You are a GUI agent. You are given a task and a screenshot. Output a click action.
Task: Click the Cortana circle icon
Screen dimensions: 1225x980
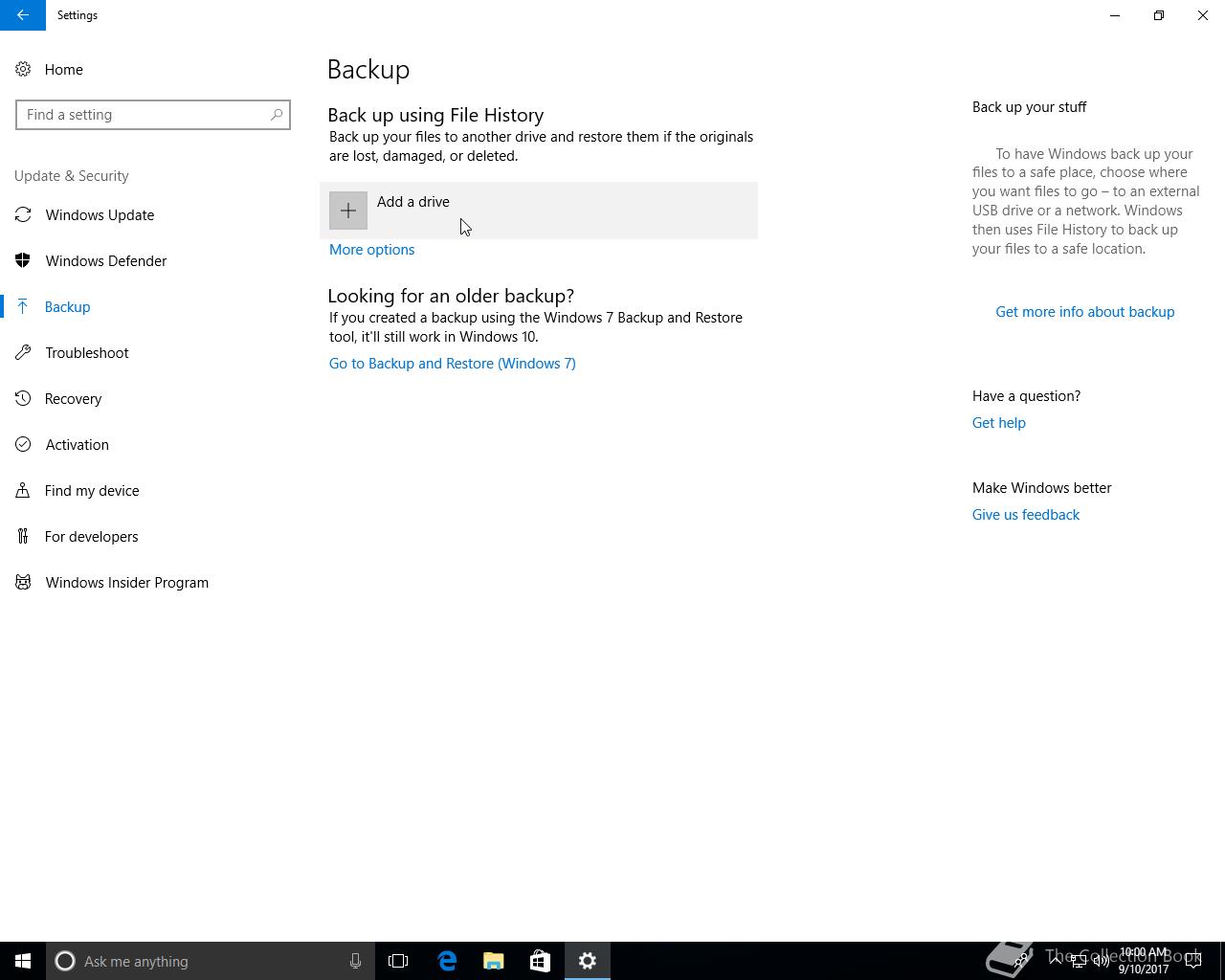(65, 961)
